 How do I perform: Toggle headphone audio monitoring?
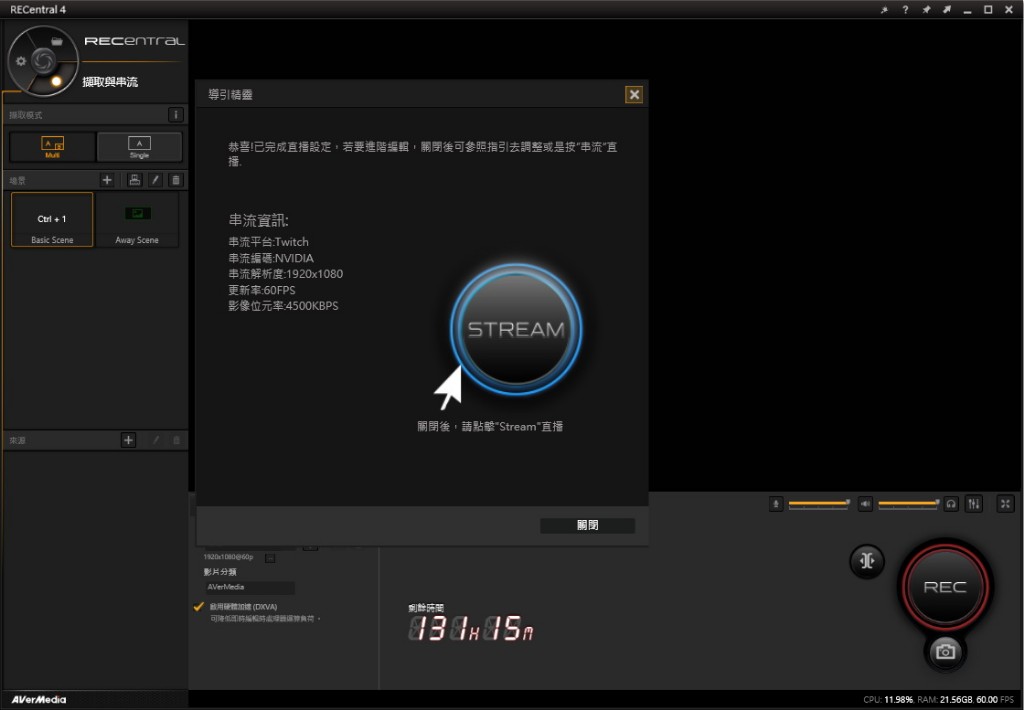coord(952,504)
